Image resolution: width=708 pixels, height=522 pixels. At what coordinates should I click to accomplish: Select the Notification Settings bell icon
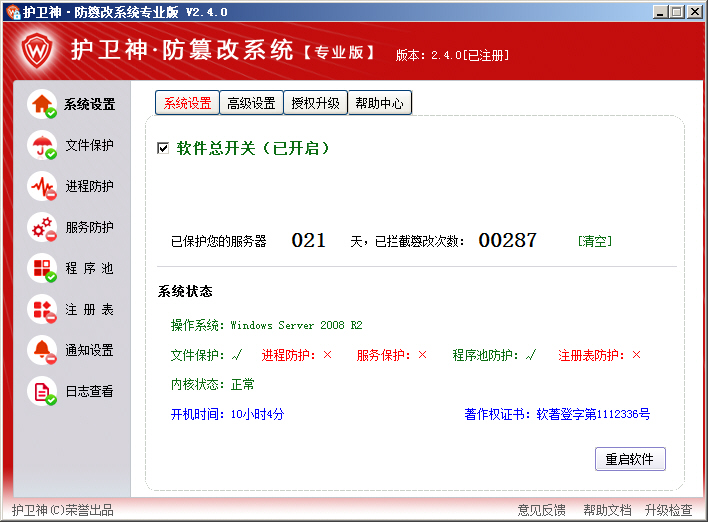click(42, 351)
